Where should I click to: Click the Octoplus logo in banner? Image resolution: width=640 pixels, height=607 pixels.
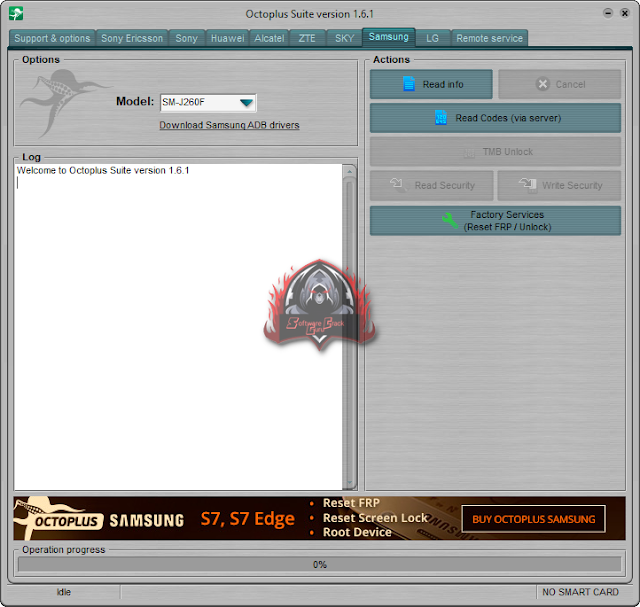click(57, 518)
